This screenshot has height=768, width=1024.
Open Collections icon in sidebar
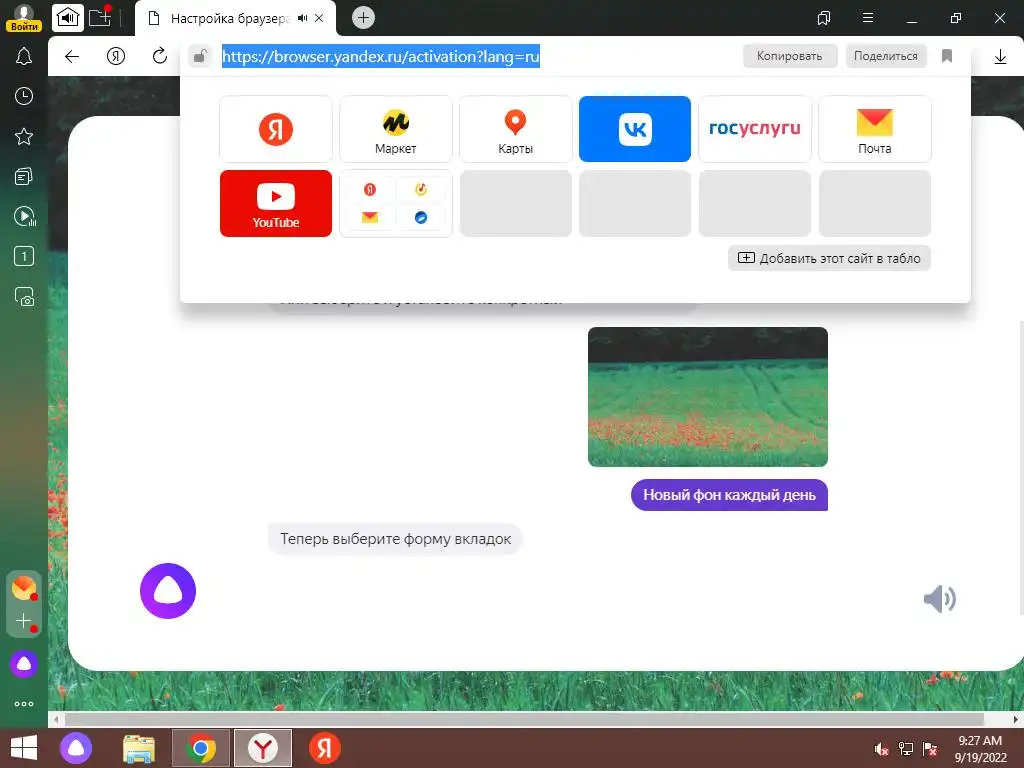(24, 176)
